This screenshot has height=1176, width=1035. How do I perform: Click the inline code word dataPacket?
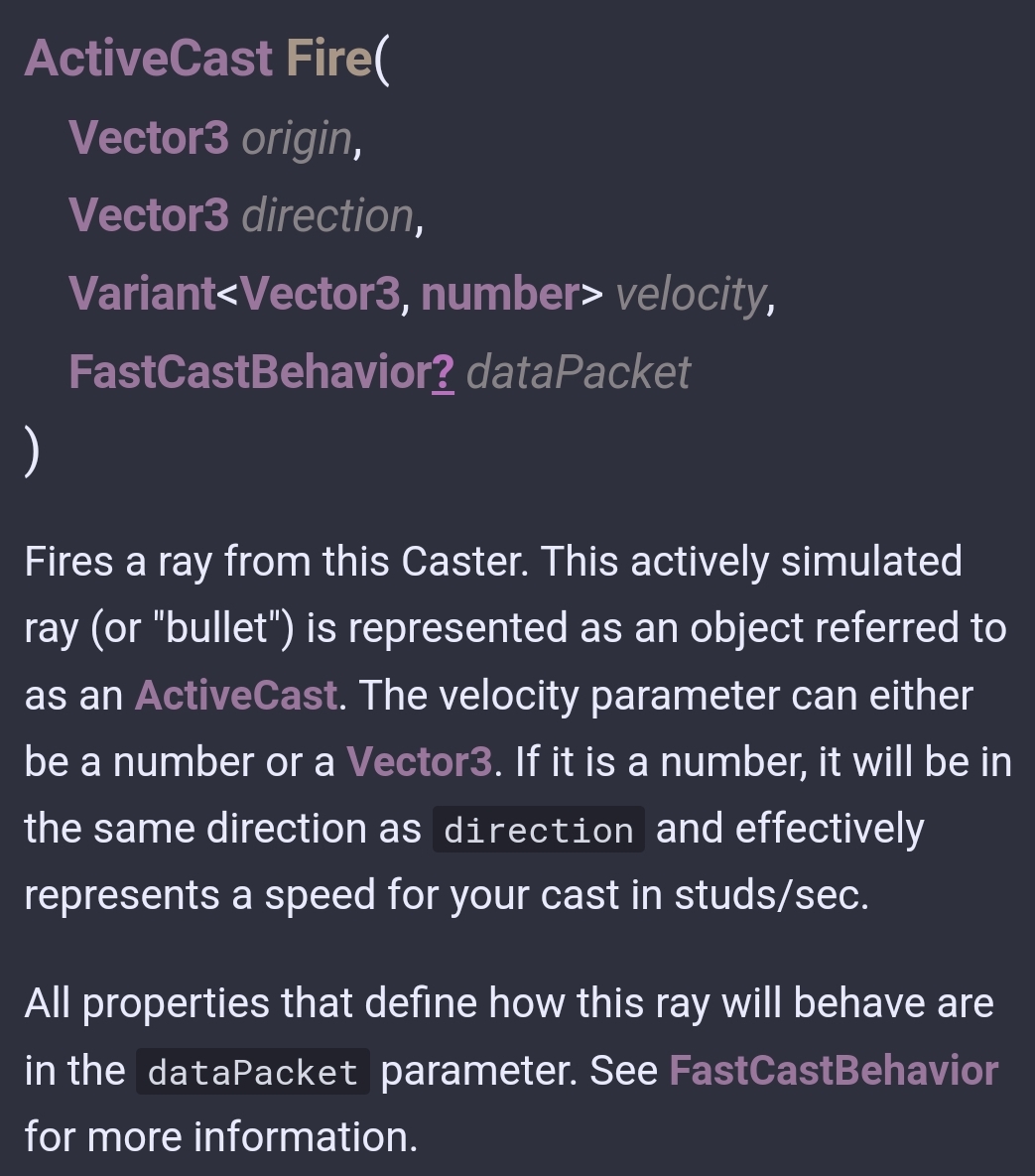(252, 1073)
